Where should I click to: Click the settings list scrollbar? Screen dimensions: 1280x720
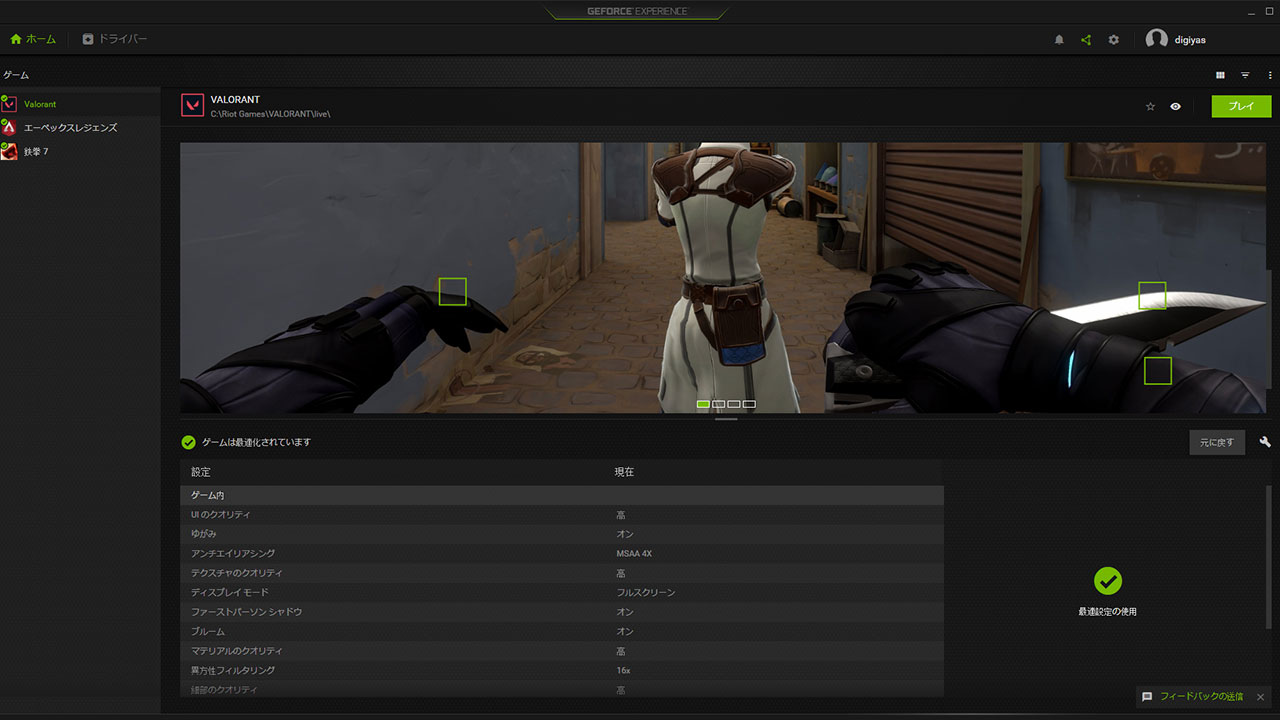[x=1270, y=557]
